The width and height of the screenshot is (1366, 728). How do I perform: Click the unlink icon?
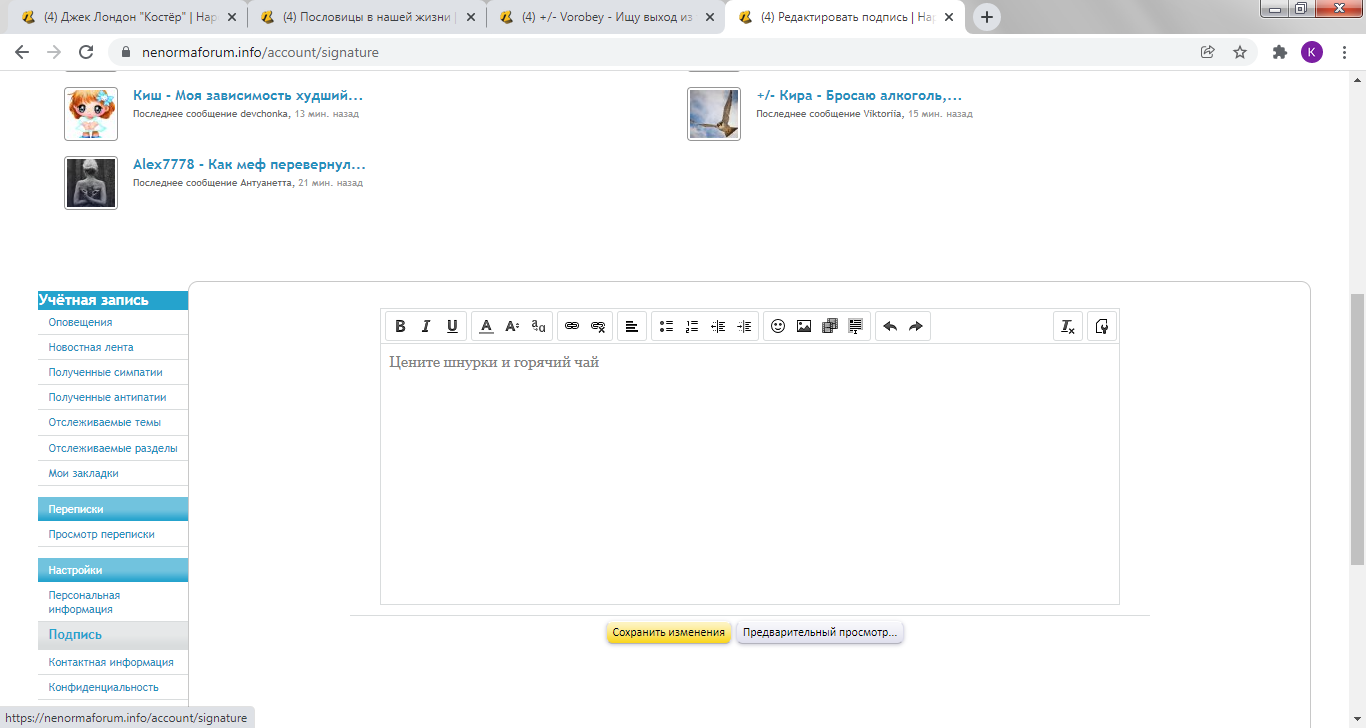[598, 326]
